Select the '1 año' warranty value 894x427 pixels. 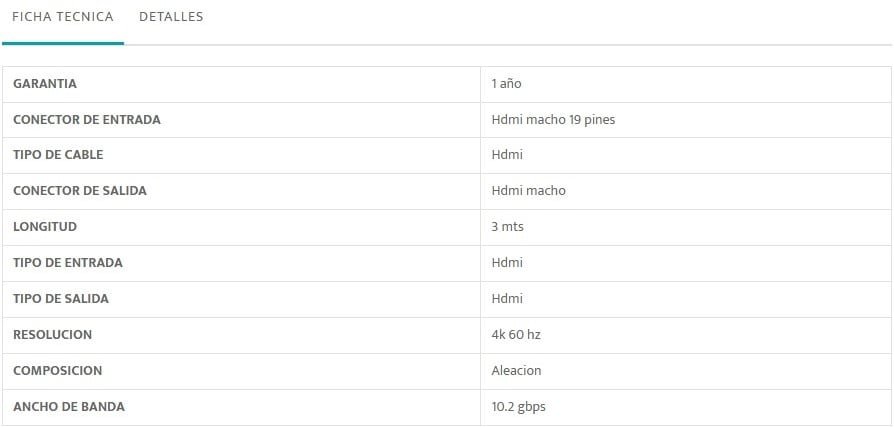click(506, 84)
